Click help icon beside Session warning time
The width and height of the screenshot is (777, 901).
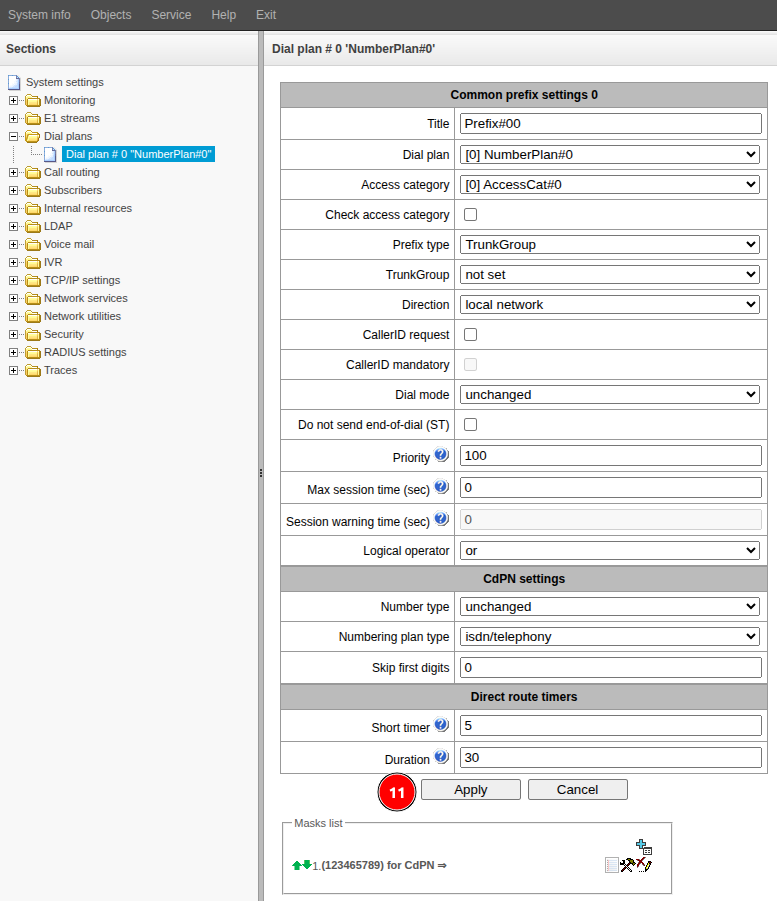(x=441, y=519)
